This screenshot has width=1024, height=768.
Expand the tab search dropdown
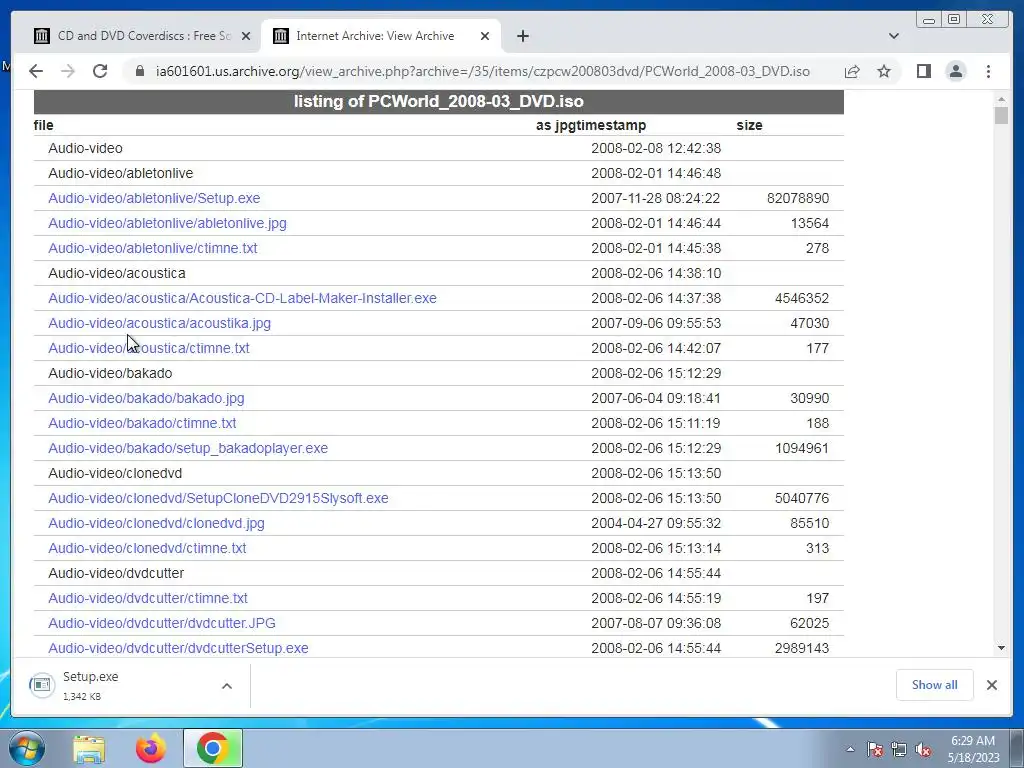click(894, 36)
